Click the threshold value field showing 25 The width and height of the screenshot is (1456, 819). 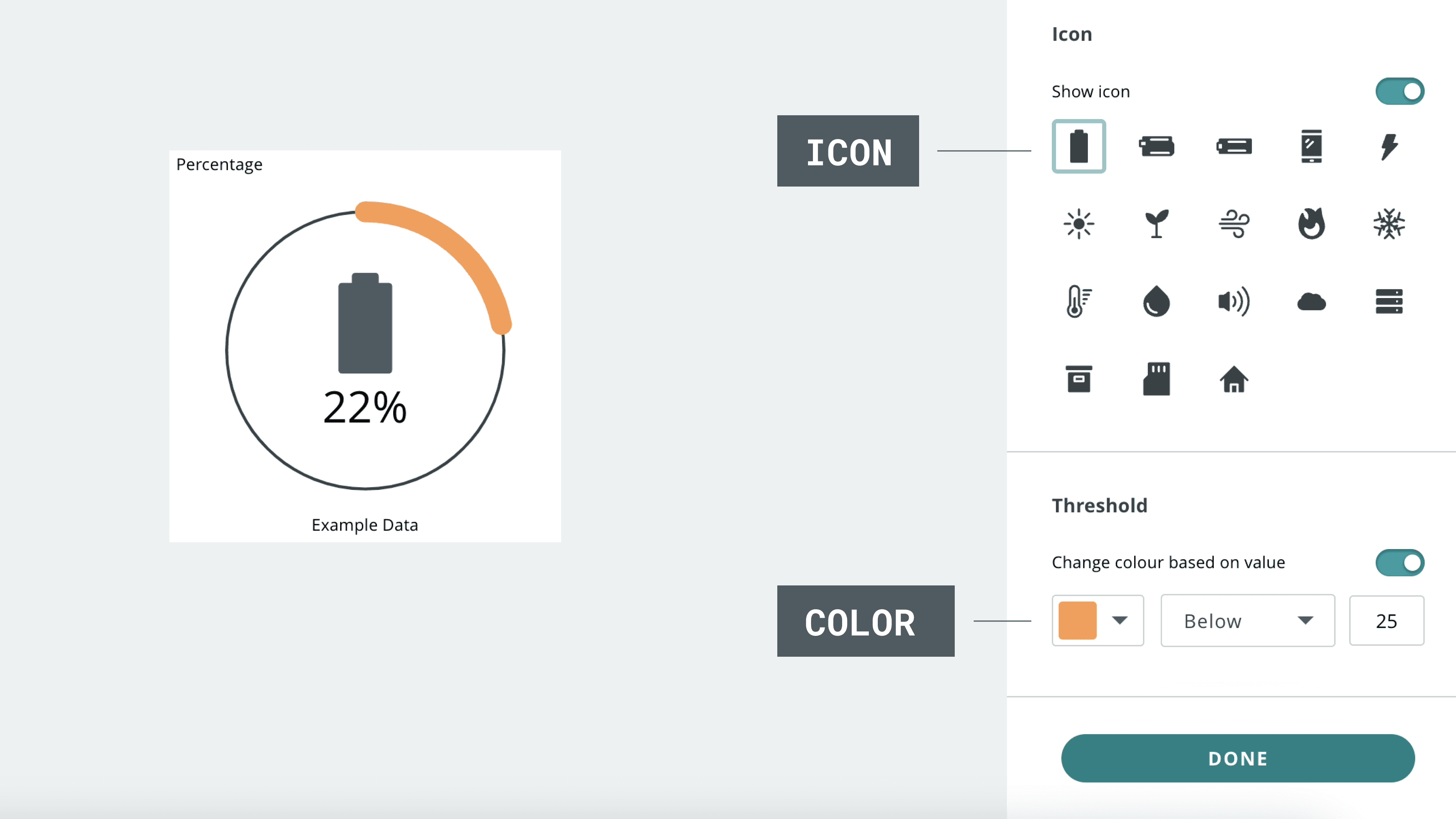coord(1386,621)
